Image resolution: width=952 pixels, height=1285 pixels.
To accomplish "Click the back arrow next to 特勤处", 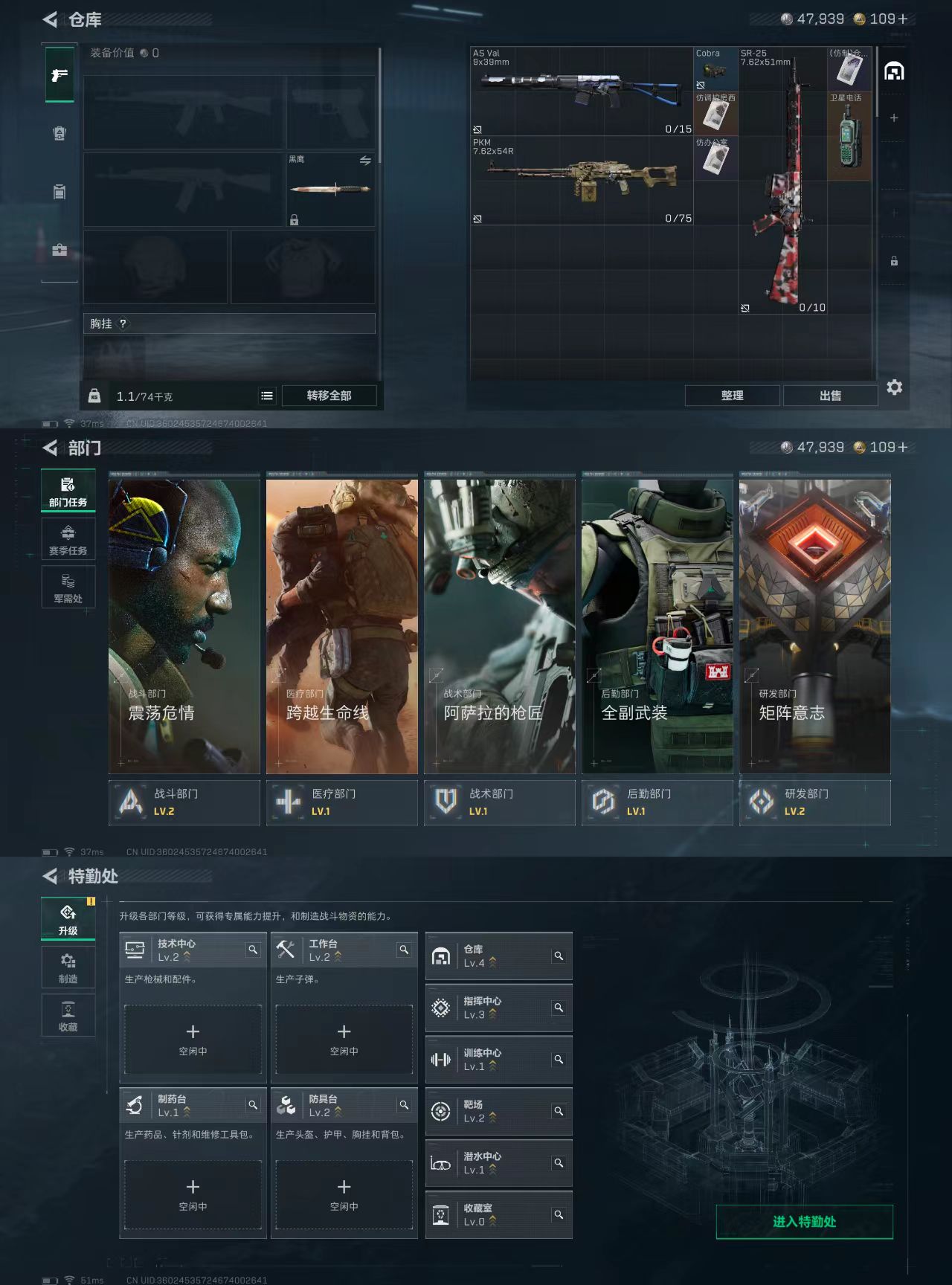I will click(x=51, y=877).
